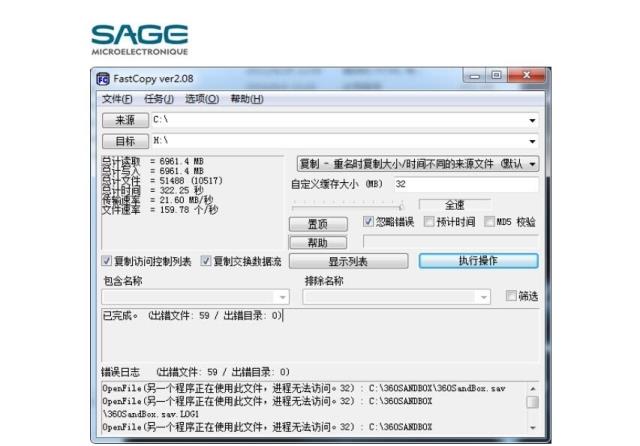Toggle the 忽略错误 checkbox
This screenshot has height=446, width=640.
(x=368, y=221)
